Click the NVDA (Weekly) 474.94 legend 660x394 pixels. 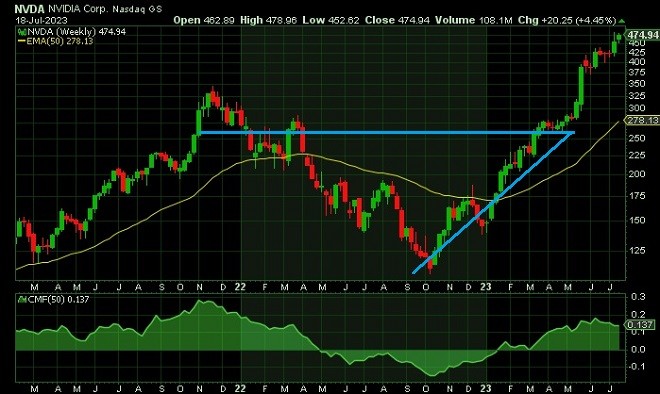tap(76, 32)
